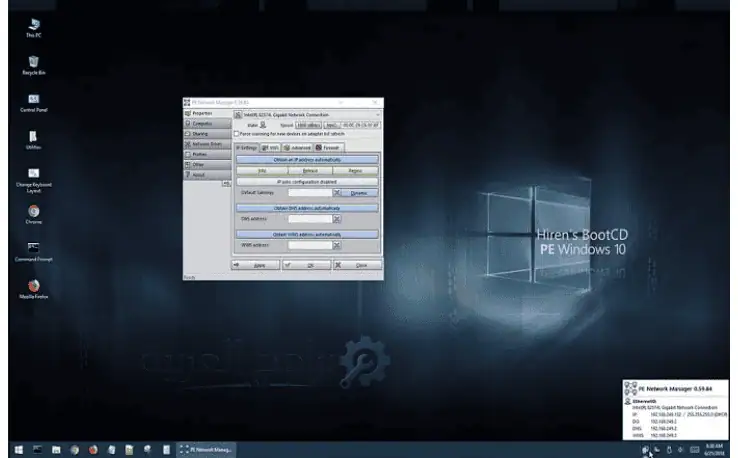
Task: Toggle force scanning for new devices checkbox
Action: point(237,134)
